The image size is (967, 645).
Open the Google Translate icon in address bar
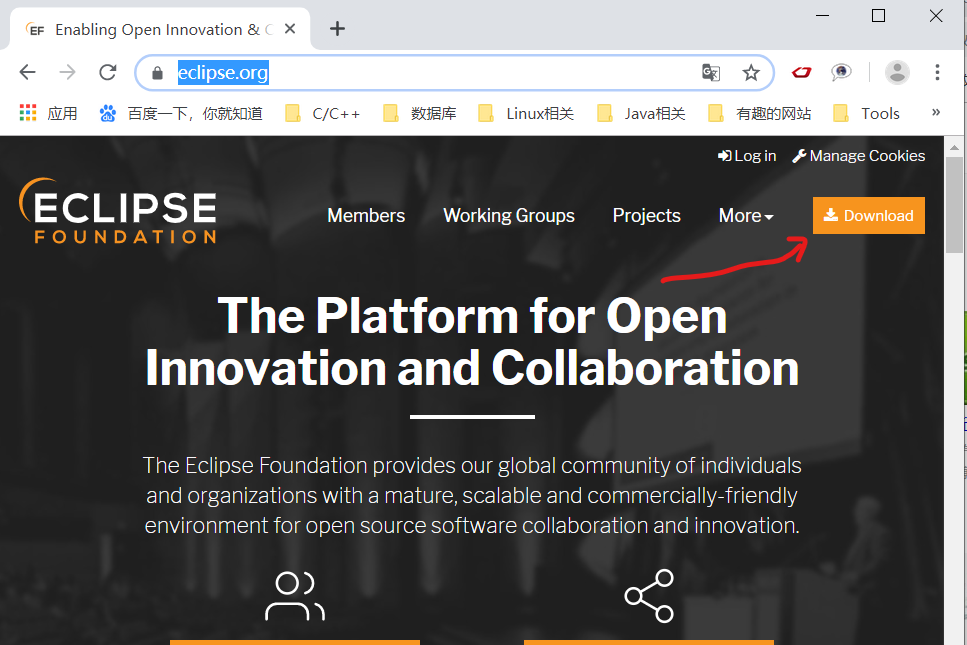pyautogui.click(x=711, y=73)
